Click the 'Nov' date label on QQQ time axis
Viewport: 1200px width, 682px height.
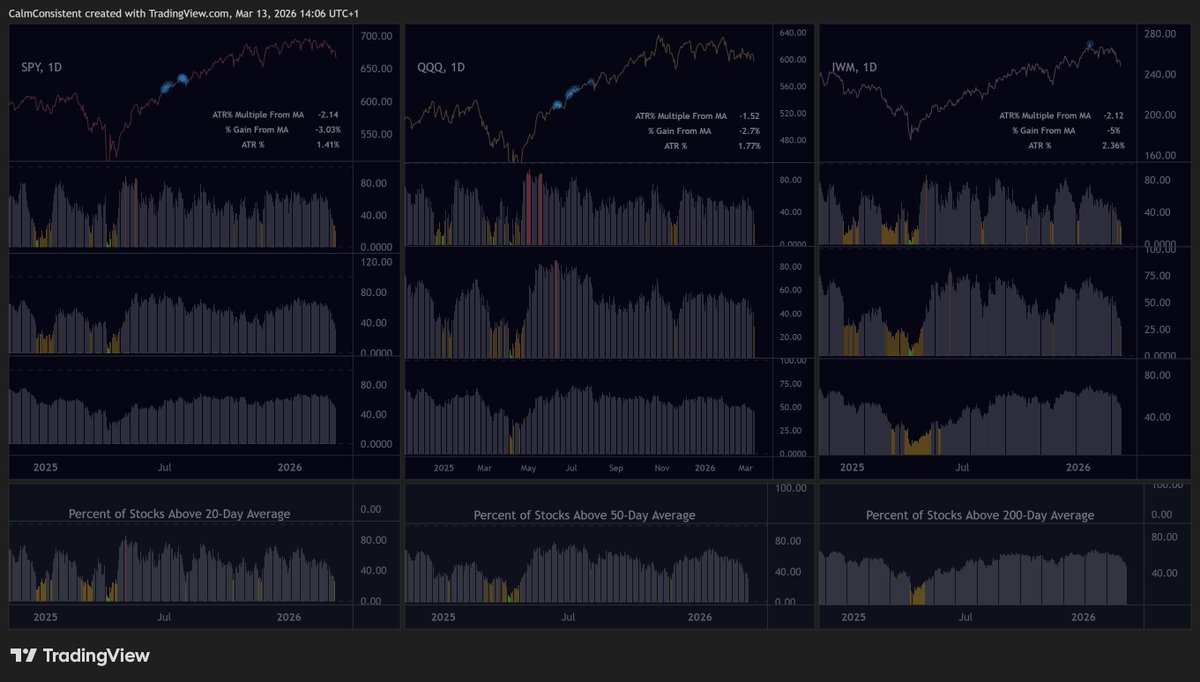[x=661, y=468]
